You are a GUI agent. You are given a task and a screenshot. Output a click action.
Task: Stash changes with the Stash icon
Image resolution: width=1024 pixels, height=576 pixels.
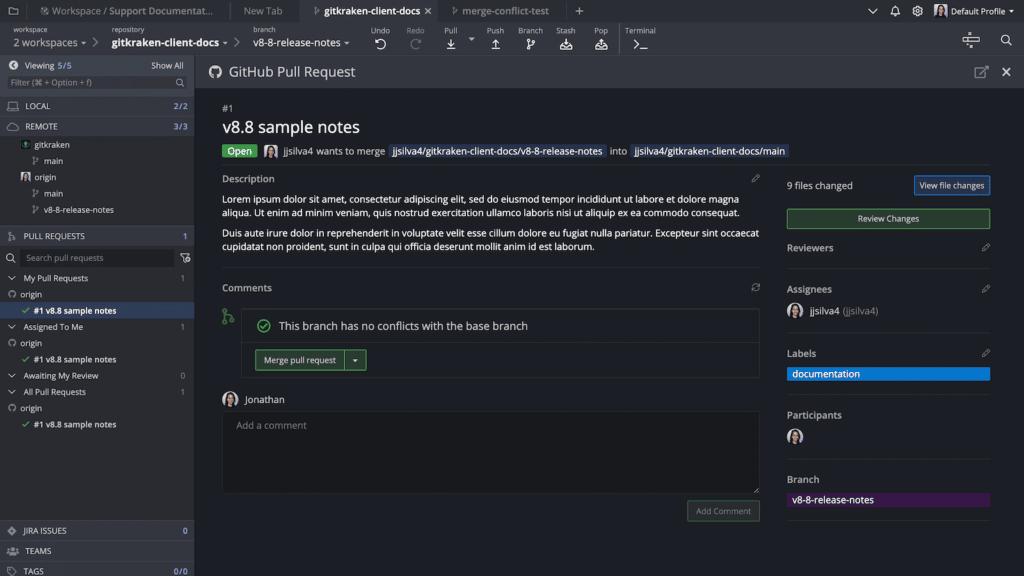point(566,44)
